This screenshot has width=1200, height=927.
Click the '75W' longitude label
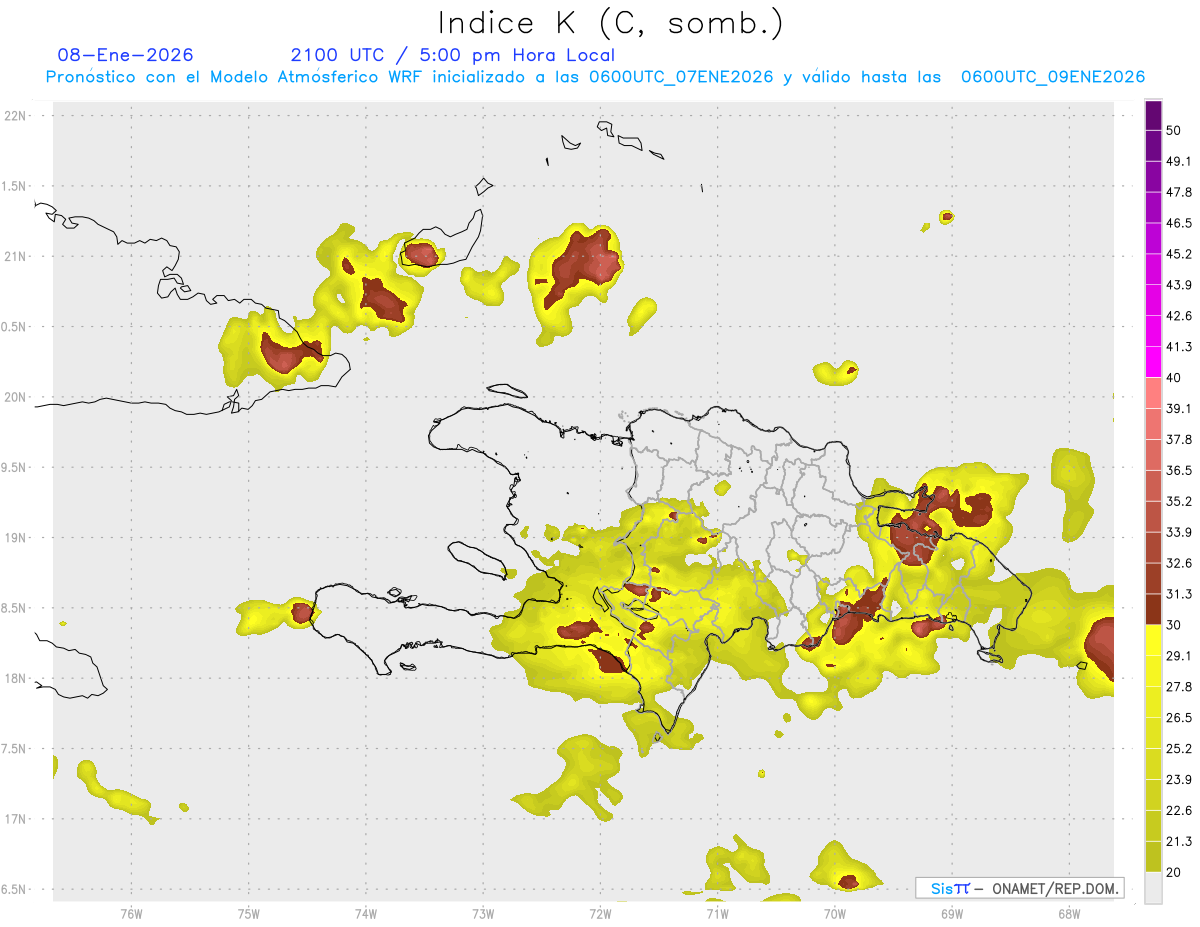248,914
